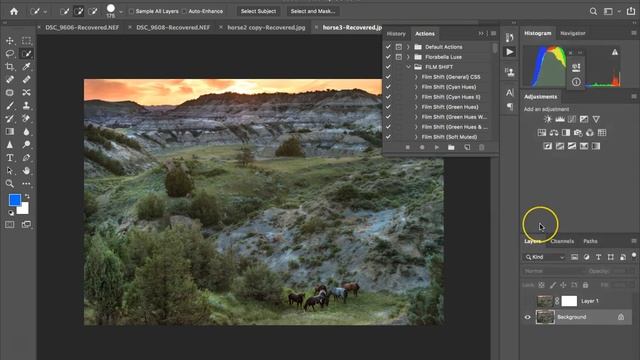Enable Auto-Enhance checkbox
640x360 pixels.
point(184,11)
